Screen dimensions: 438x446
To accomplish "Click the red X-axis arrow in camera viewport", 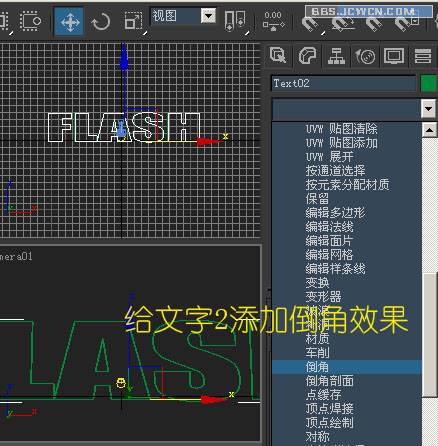I will click(x=213, y=399).
